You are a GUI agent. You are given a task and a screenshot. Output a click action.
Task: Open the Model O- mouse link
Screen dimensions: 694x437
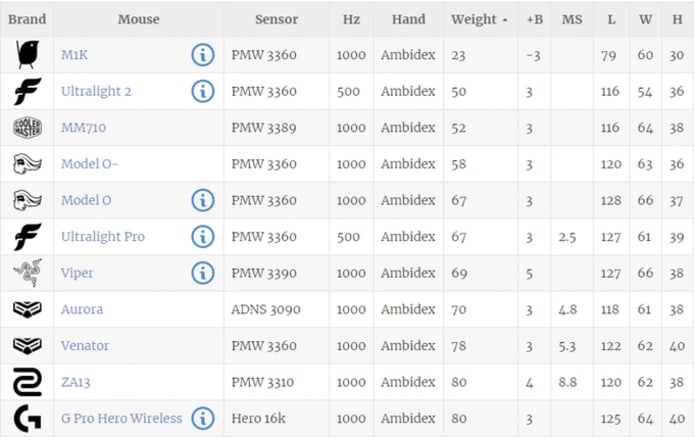[89, 164]
